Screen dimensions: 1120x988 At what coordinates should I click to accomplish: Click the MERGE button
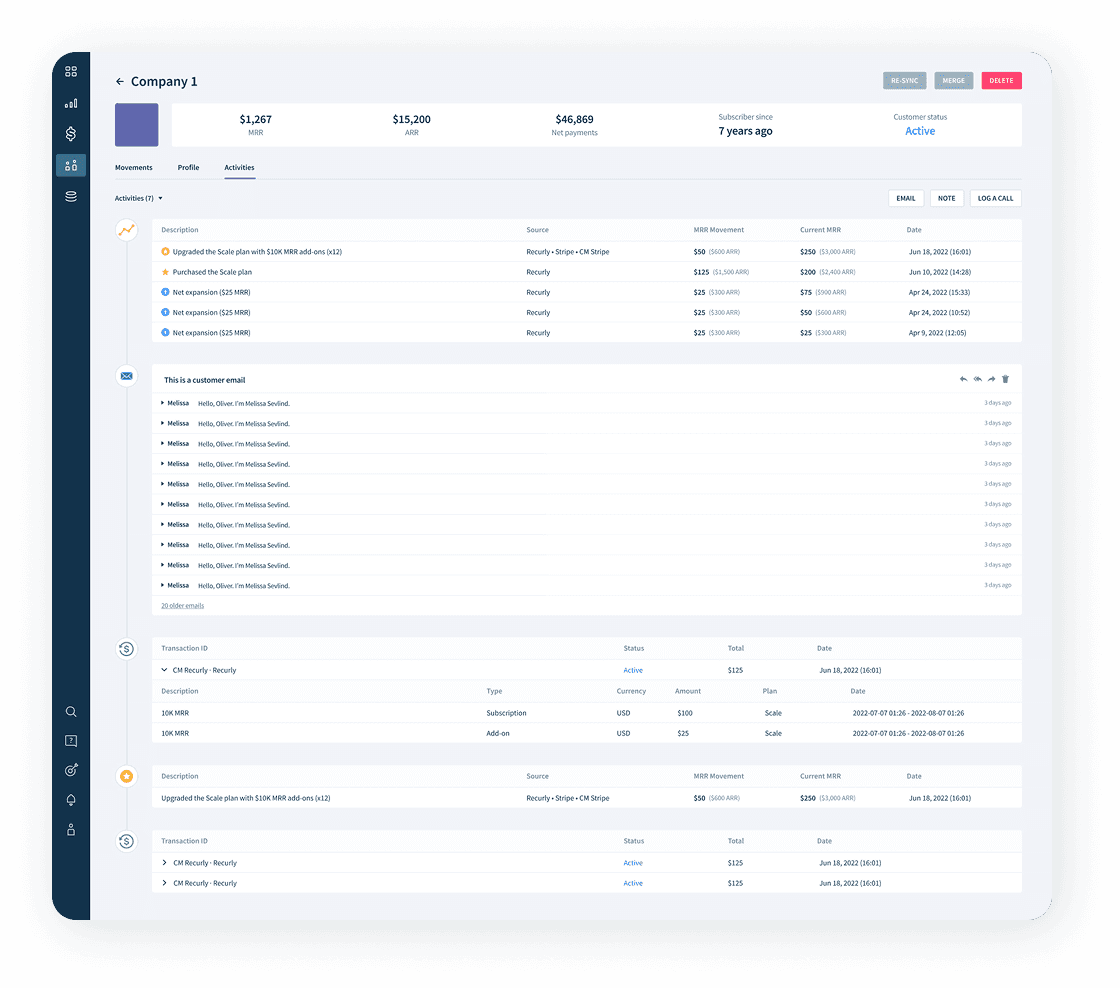click(954, 81)
